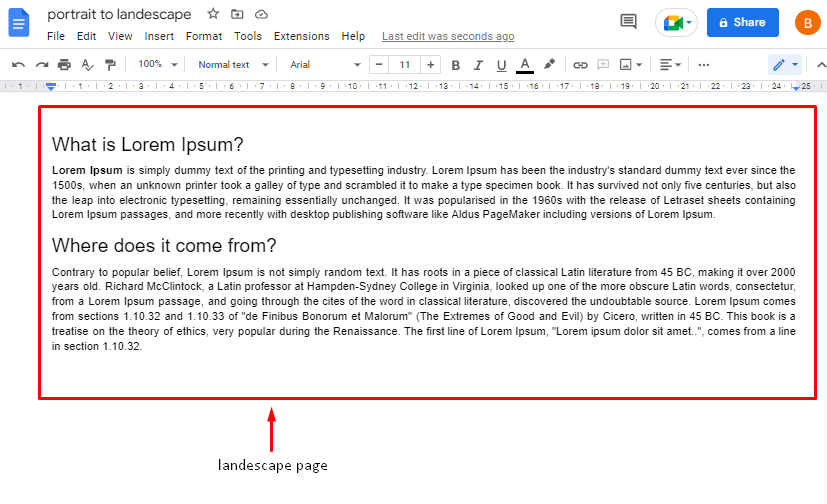Increase the font size

[x=430, y=64]
